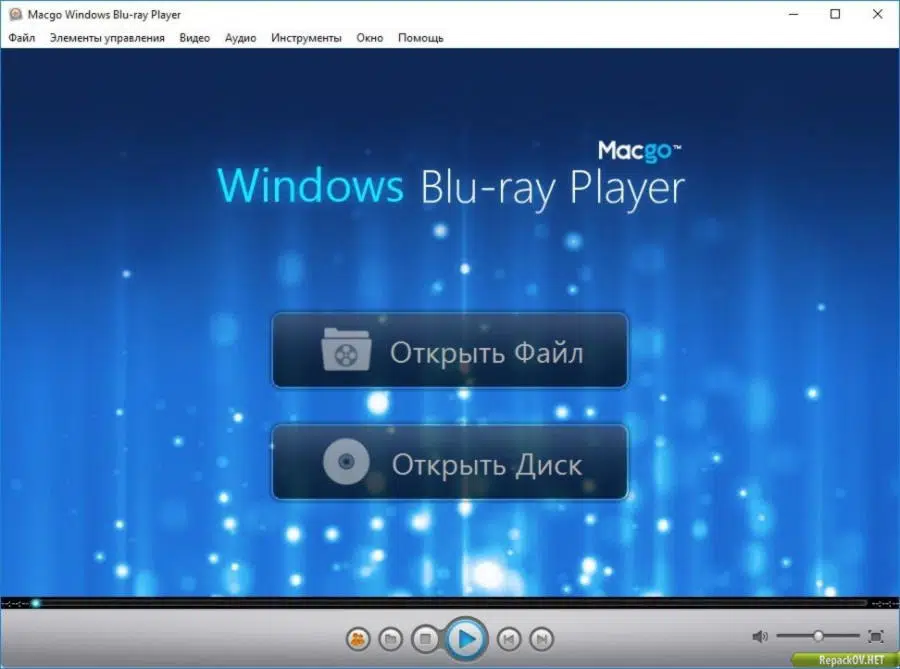Click the orange share icon in control bar
The width and height of the screenshot is (900, 669).
pyautogui.click(x=358, y=639)
